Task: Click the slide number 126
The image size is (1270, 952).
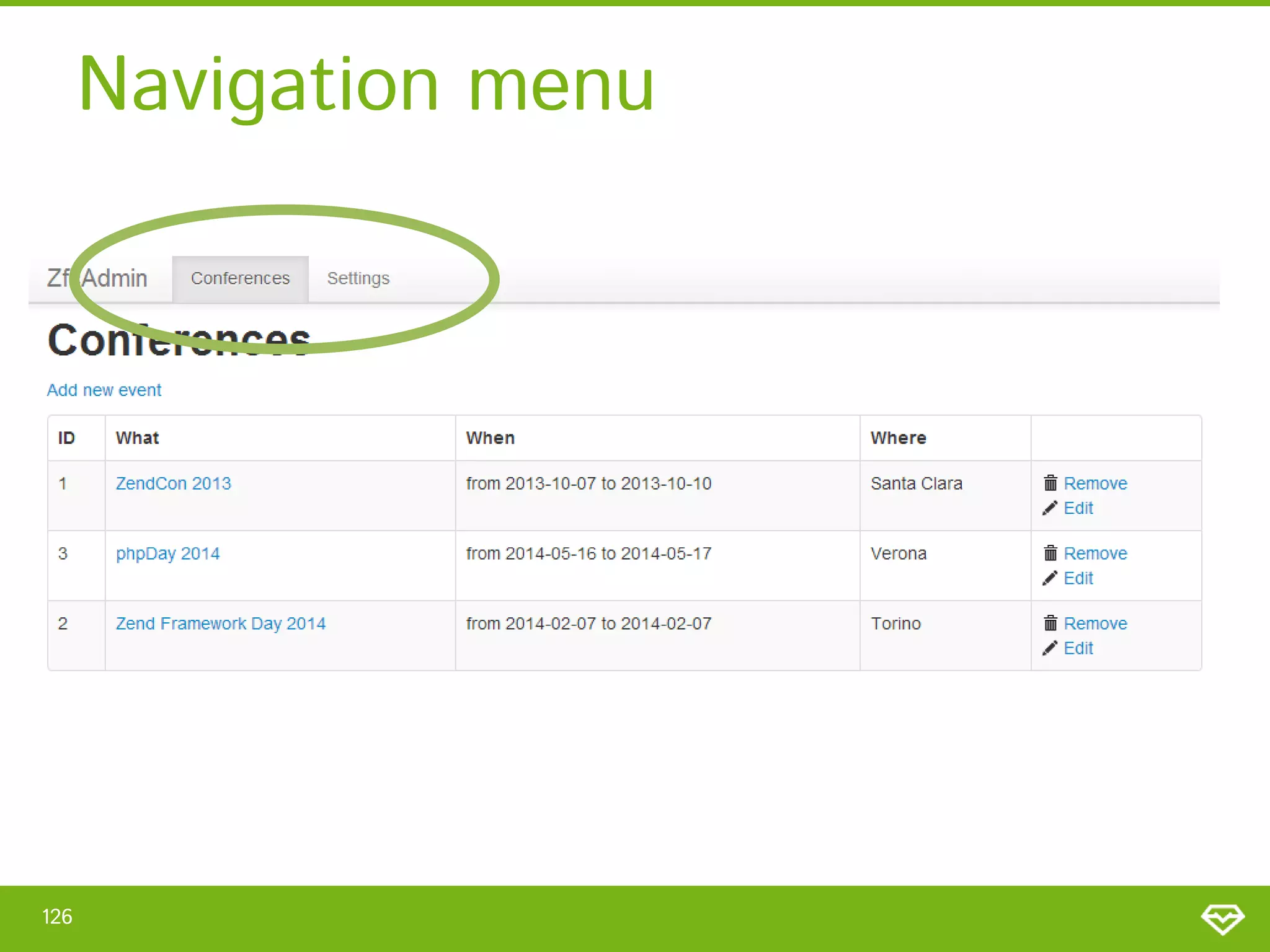Action: (x=57, y=917)
